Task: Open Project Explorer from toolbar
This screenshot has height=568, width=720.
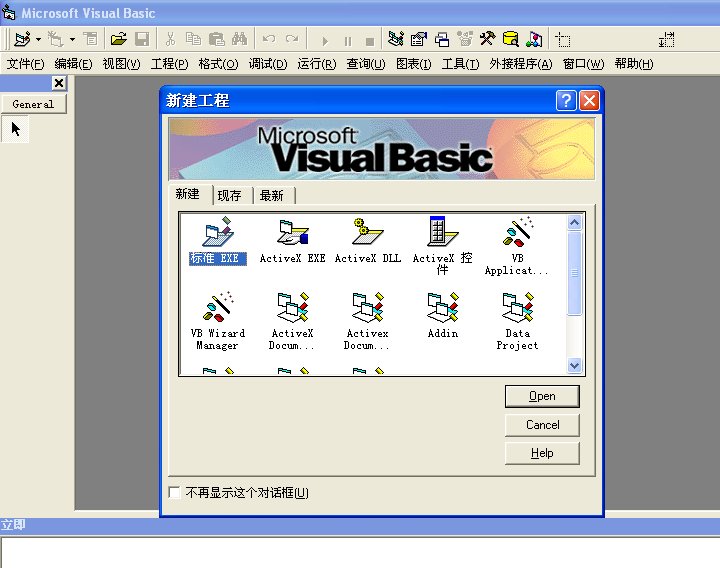Action: click(x=395, y=39)
